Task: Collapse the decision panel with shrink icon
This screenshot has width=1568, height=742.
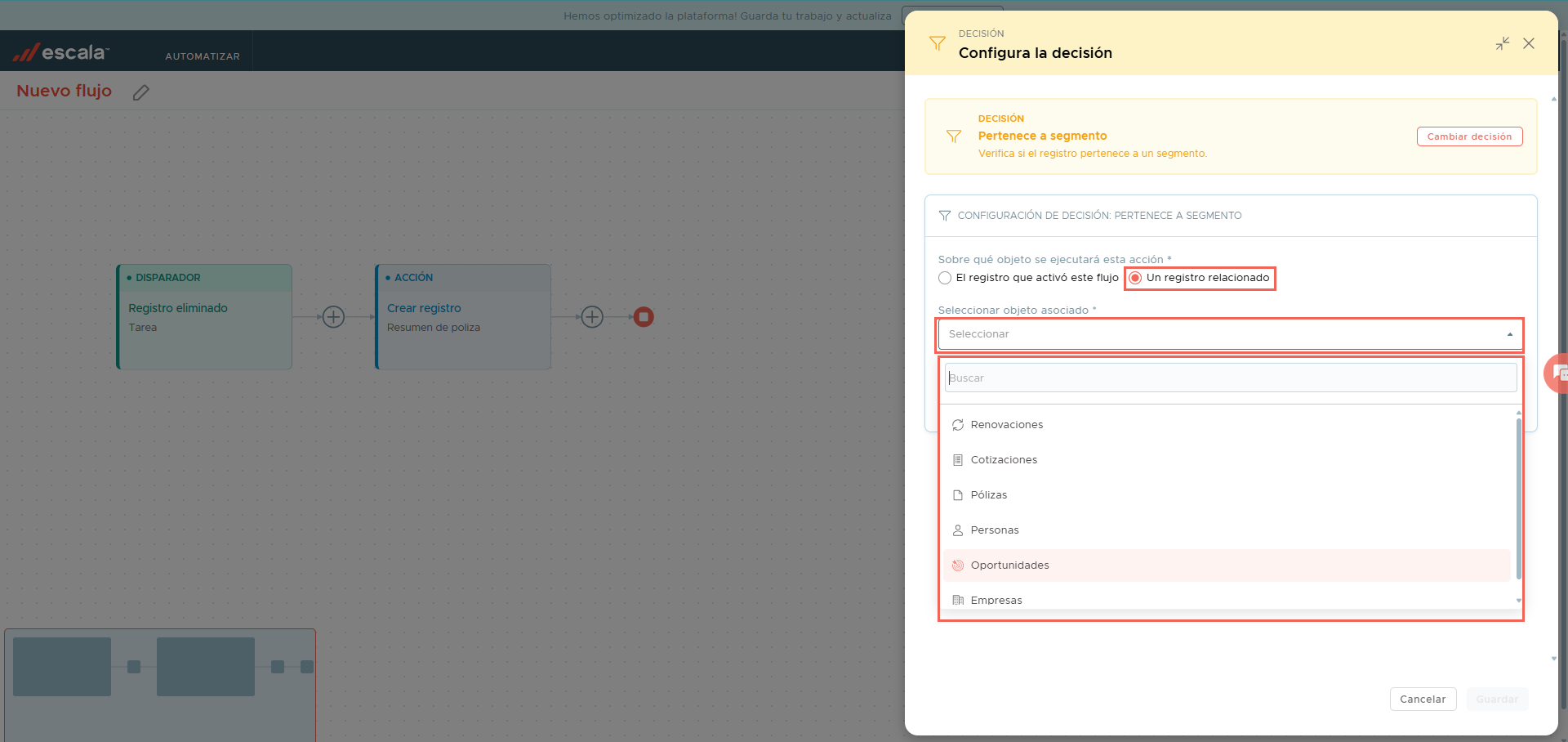Action: (x=1503, y=43)
